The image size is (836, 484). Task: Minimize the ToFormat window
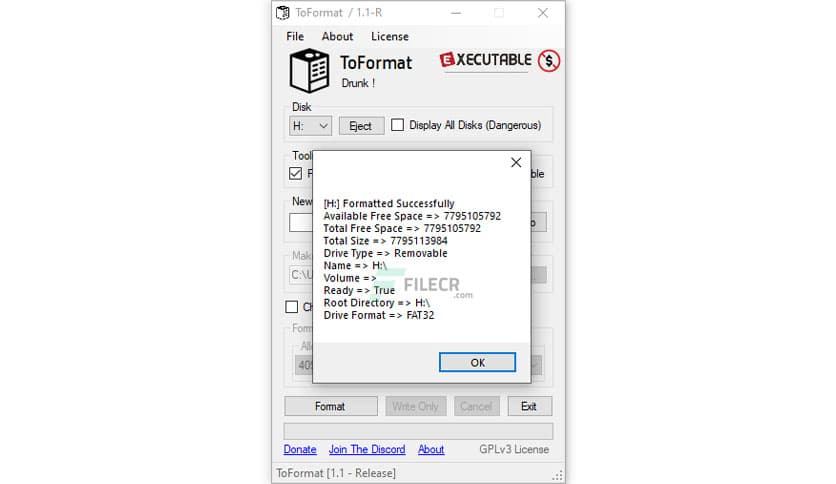click(456, 13)
